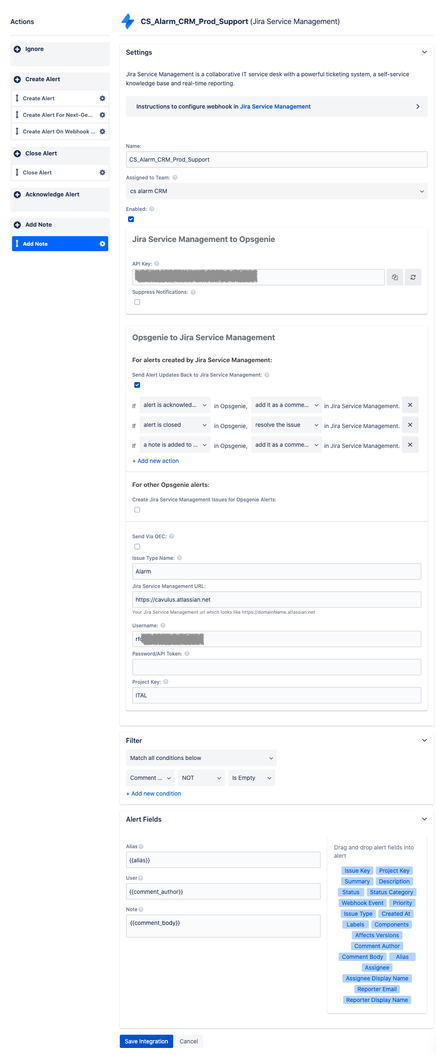Click Save Integration button

pos(147,1041)
